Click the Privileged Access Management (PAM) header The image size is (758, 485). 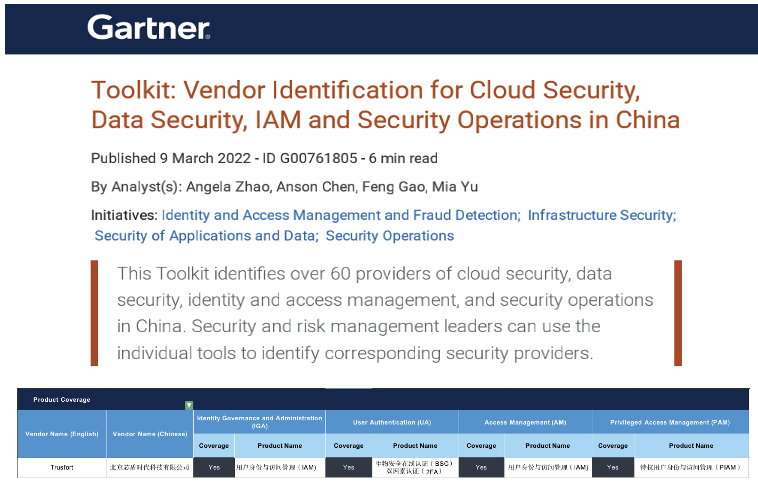(670, 422)
